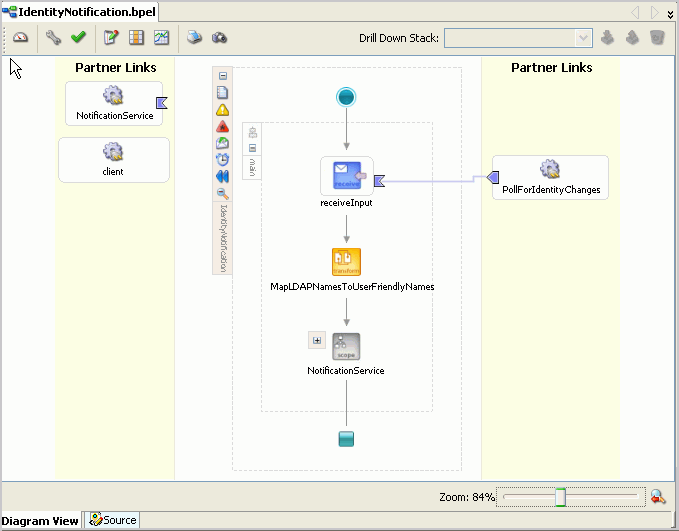This screenshot has height=531, width=679.
Task: Collapse the IdentityNotification process scope
Action: click(x=223, y=76)
